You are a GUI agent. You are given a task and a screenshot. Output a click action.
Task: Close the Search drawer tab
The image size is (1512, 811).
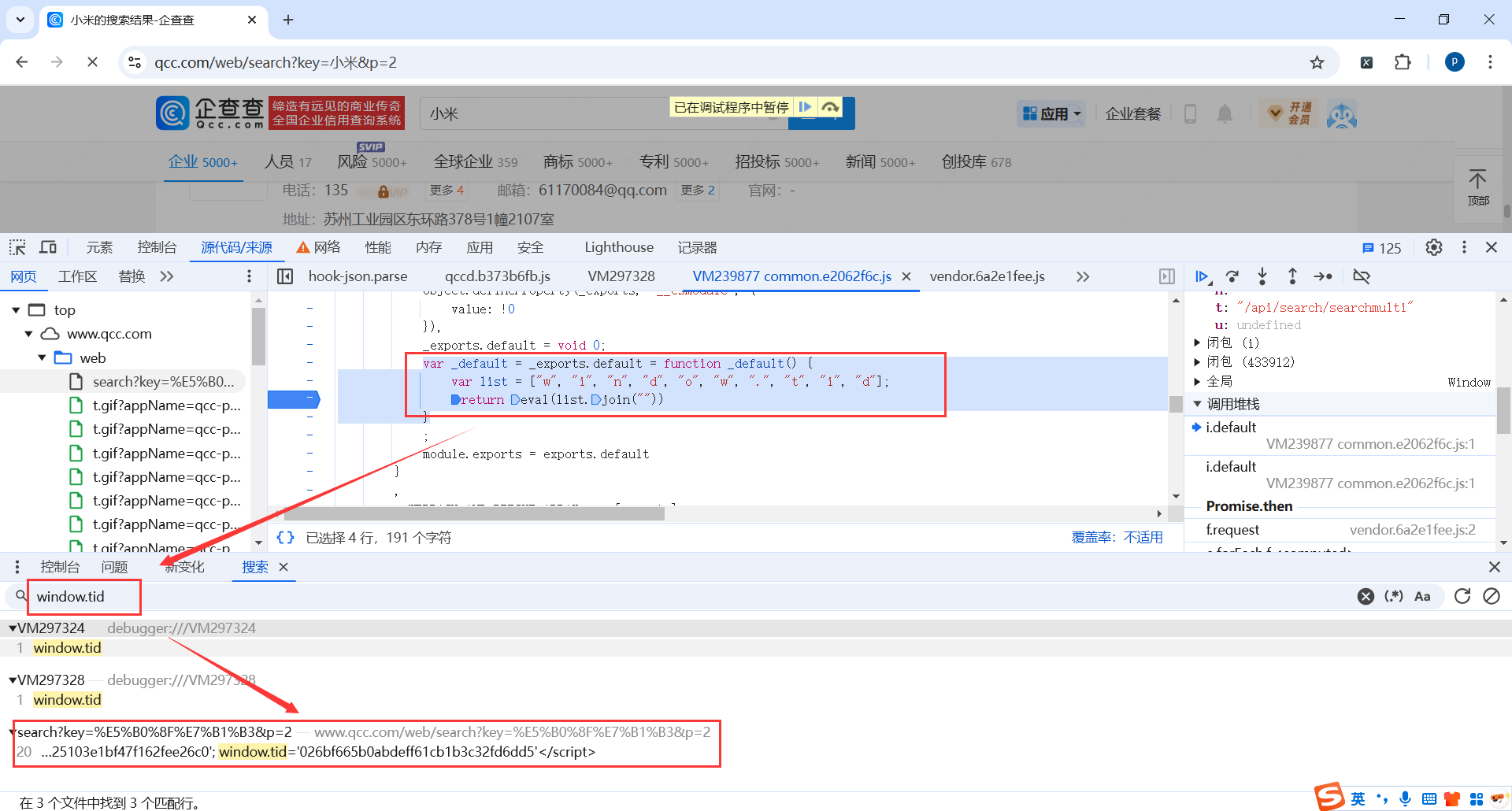tap(283, 567)
